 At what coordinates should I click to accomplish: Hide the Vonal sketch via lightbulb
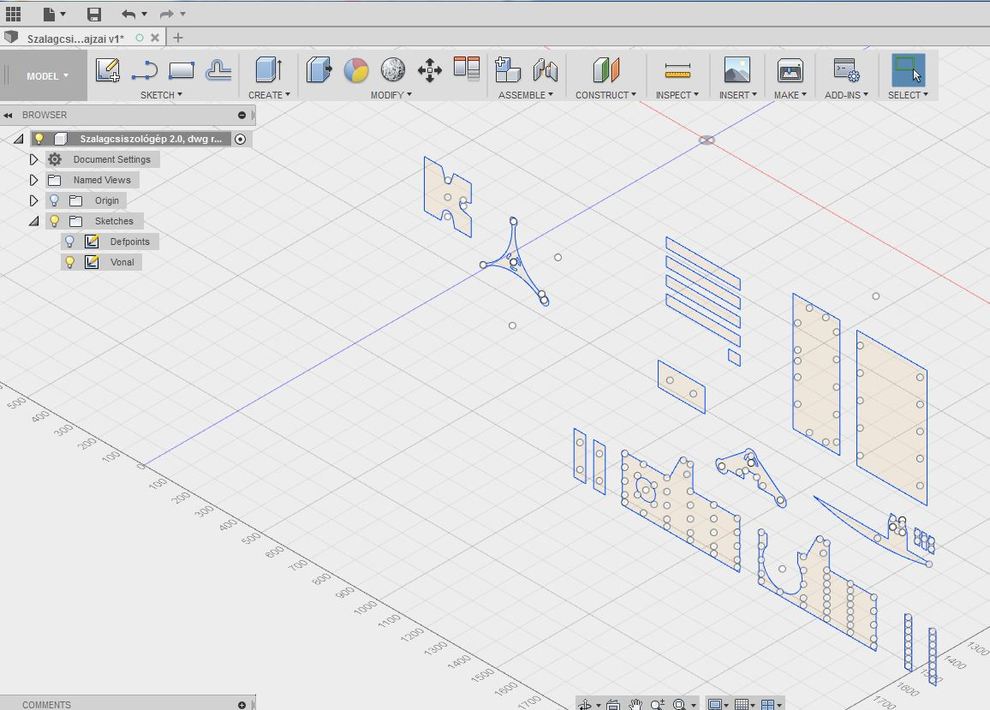coord(69,262)
